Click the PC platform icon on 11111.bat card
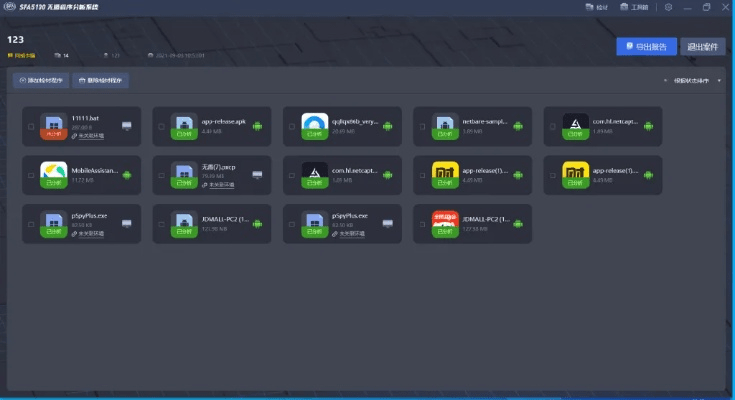Screen dimensions: 735x400 point(127,126)
